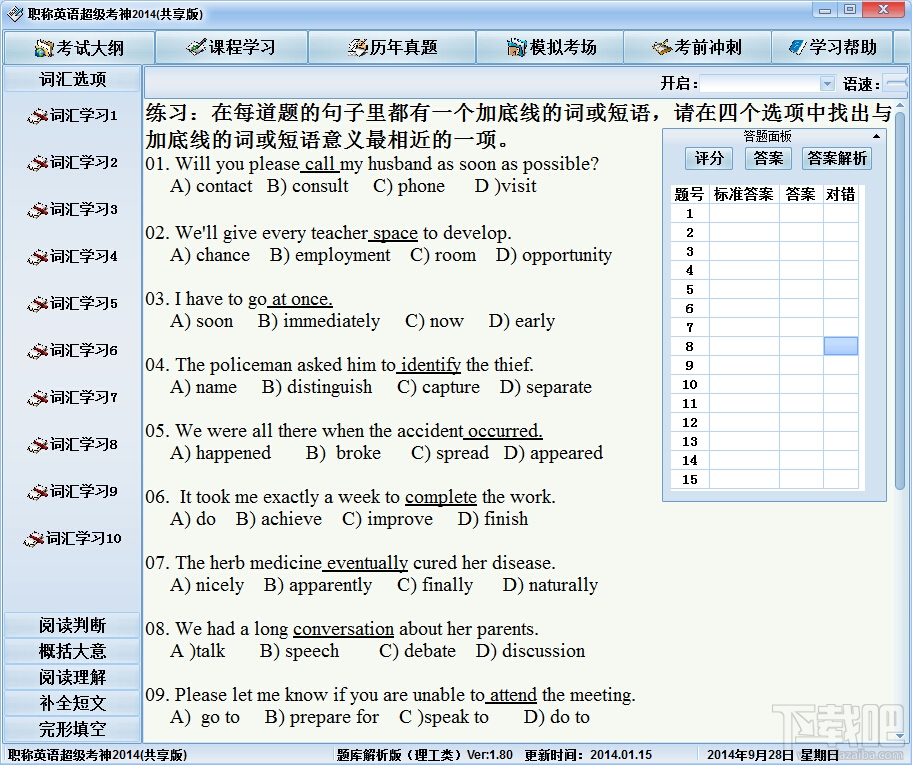The width and height of the screenshot is (912, 765).
Task: Open the 词汇选项 section
Action: click(x=72, y=79)
